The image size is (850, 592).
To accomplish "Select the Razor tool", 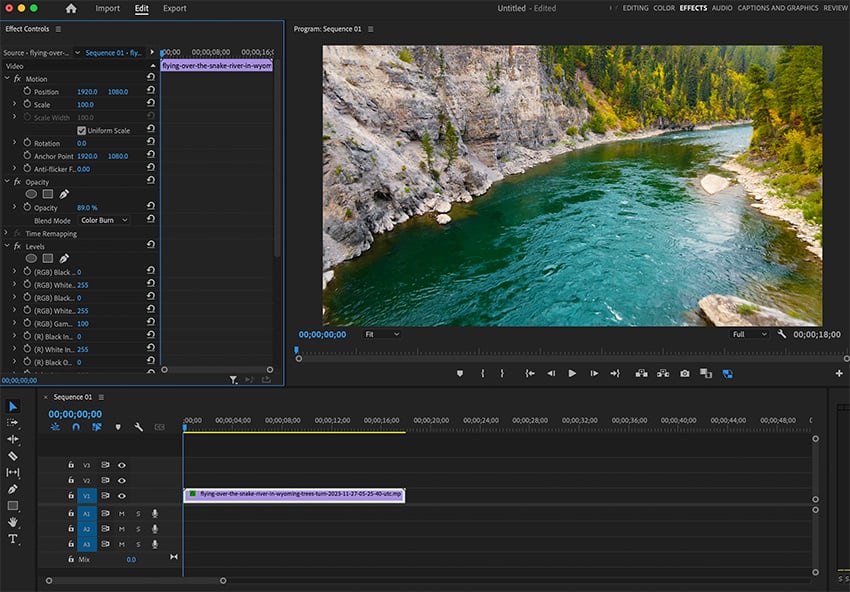I will pos(12,456).
